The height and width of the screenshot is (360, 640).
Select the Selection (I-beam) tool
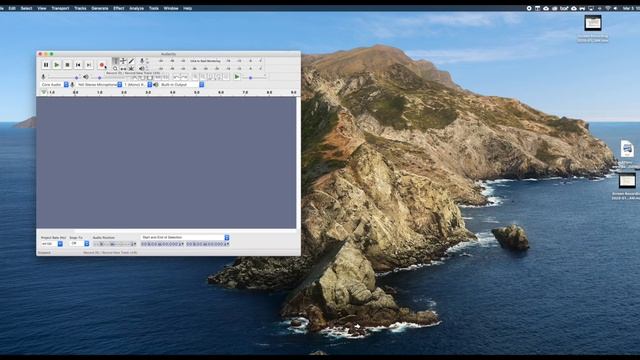pyautogui.click(x=116, y=61)
